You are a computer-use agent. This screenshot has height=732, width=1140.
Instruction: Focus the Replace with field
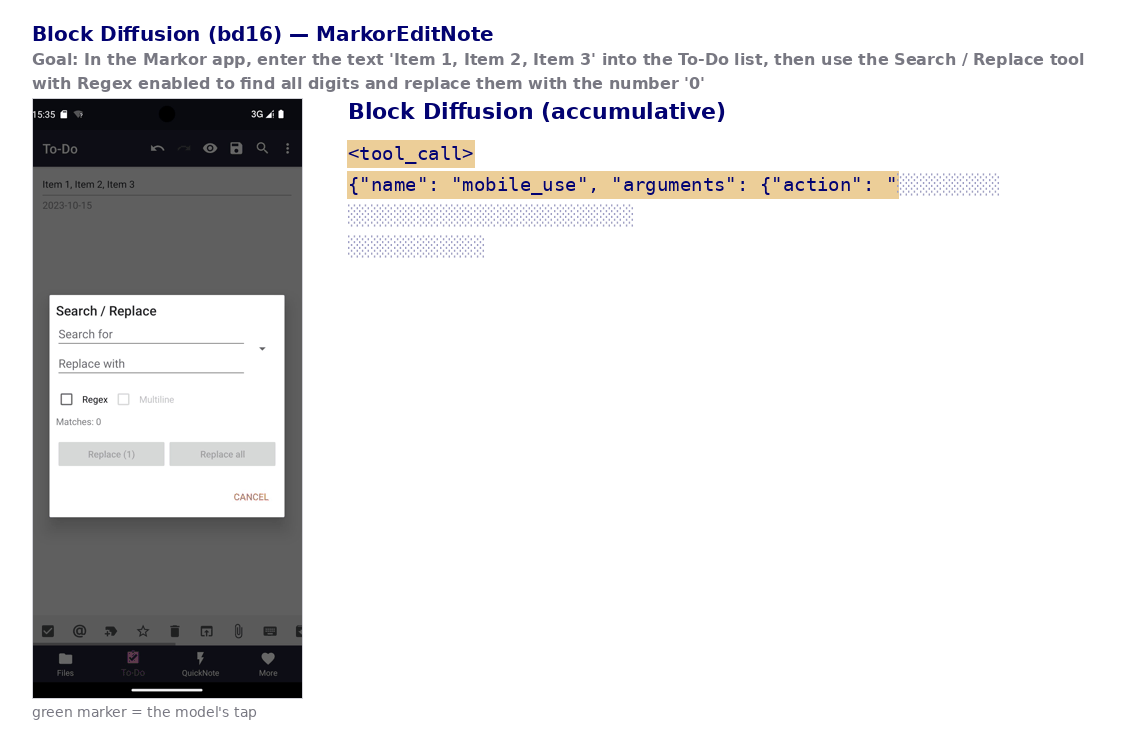[150, 364]
